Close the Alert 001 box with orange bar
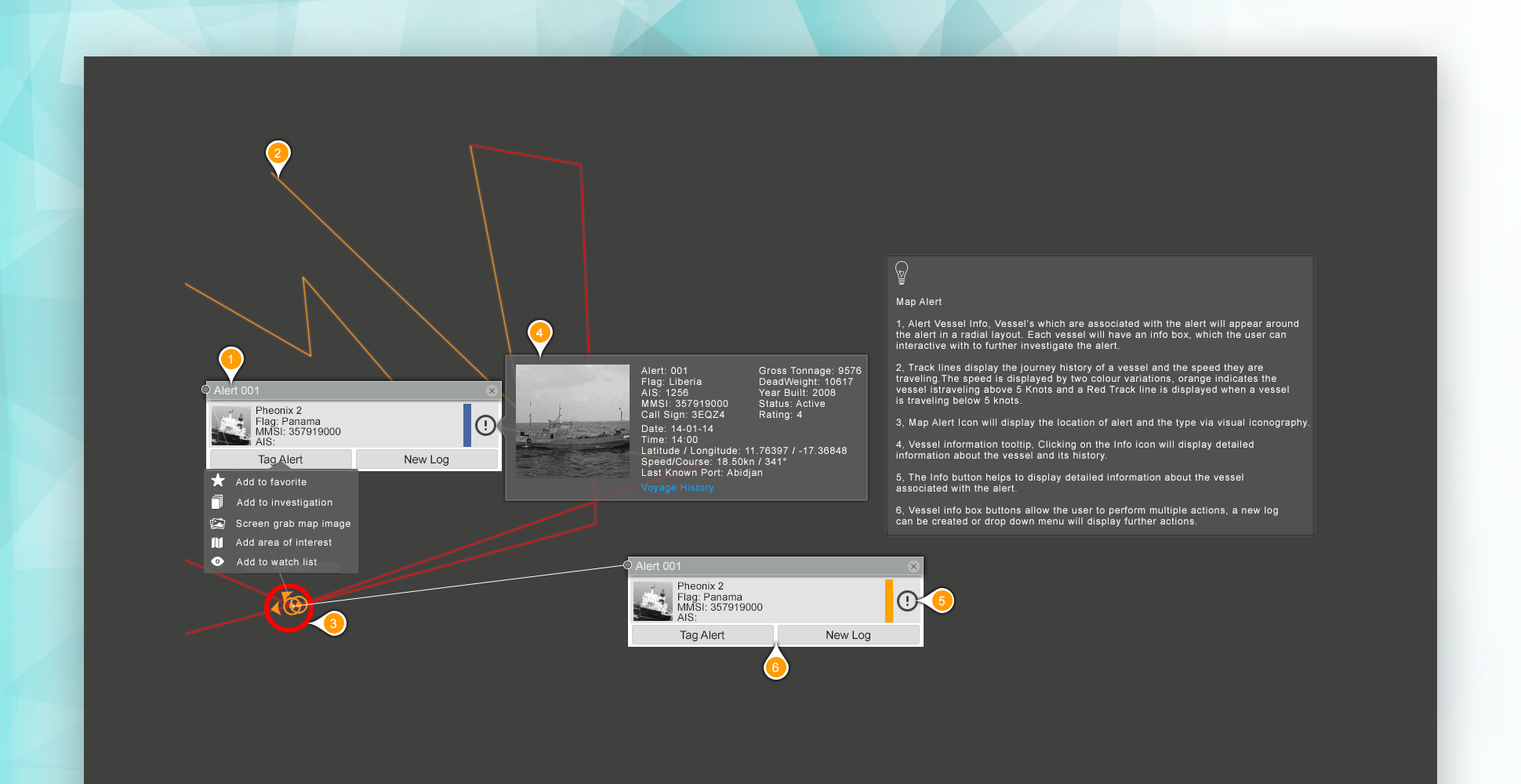Viewport: 1521px width, 784px height. click(x=913, y=566)
